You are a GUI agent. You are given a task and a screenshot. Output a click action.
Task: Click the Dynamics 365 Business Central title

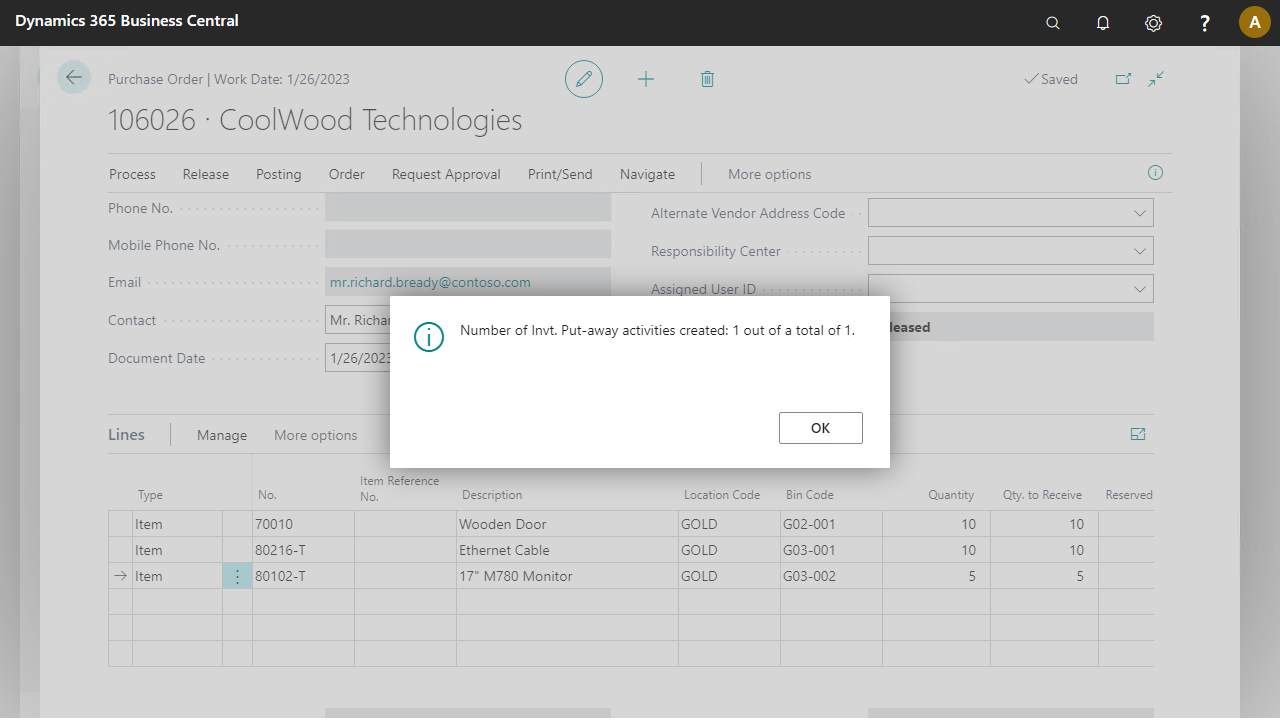point(127,20)
